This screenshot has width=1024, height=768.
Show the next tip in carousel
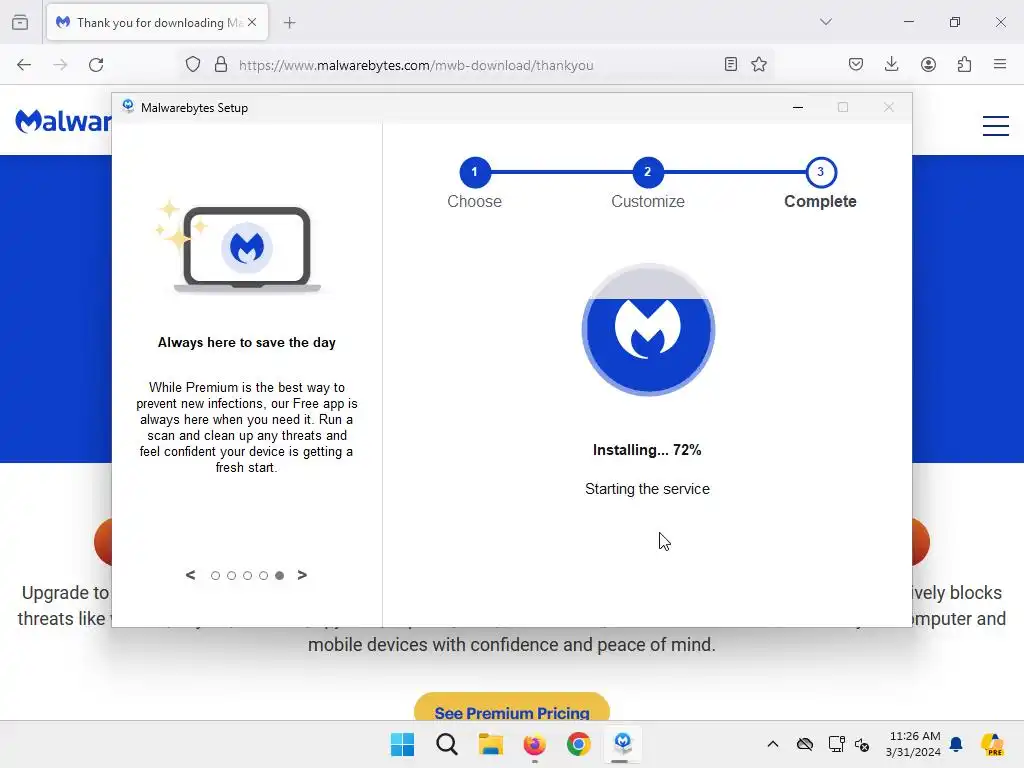(302, 575)
